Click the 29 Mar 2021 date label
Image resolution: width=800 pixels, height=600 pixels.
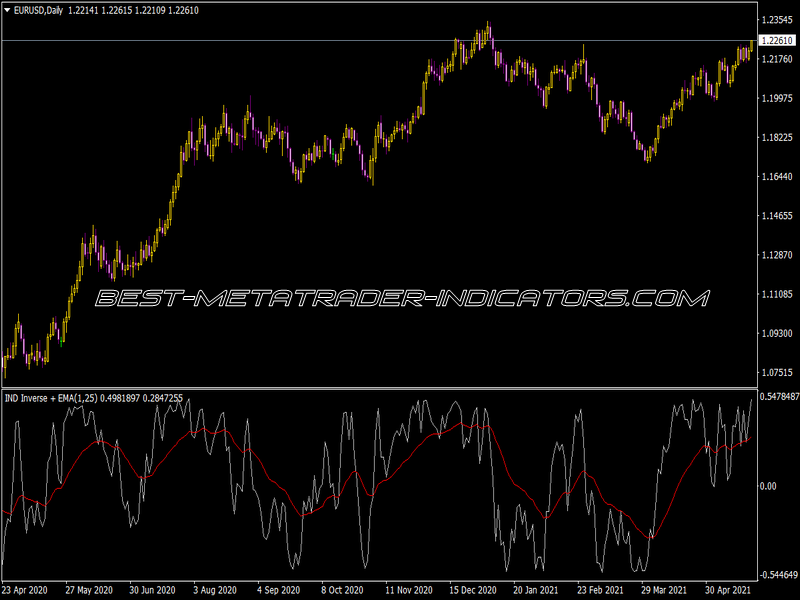664,590
